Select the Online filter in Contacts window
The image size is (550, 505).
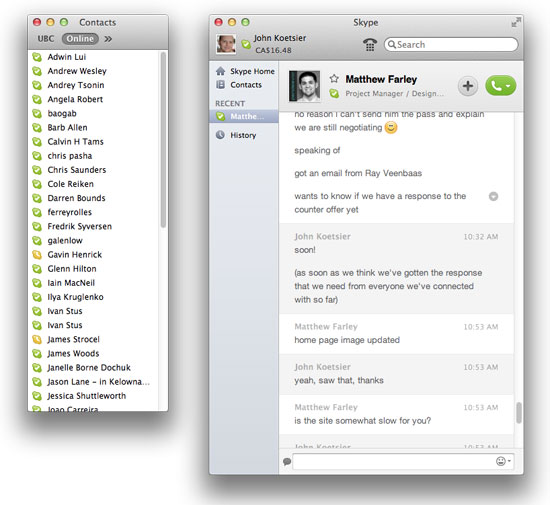(x=80, y=39)
